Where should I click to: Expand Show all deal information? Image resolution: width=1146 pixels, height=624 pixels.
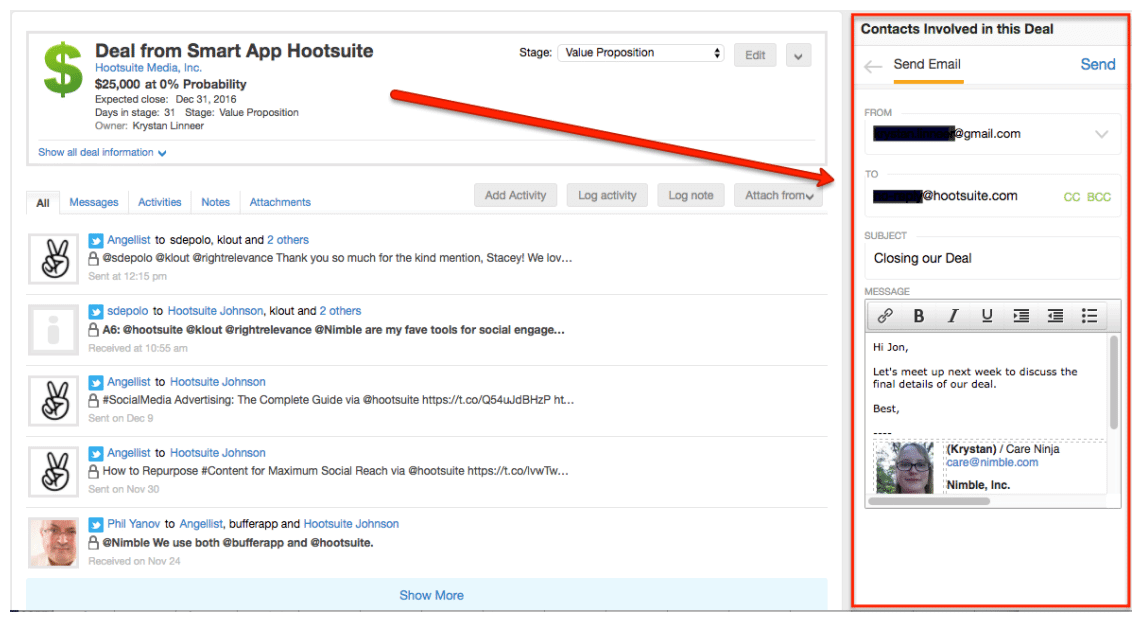tap(102, 153)
